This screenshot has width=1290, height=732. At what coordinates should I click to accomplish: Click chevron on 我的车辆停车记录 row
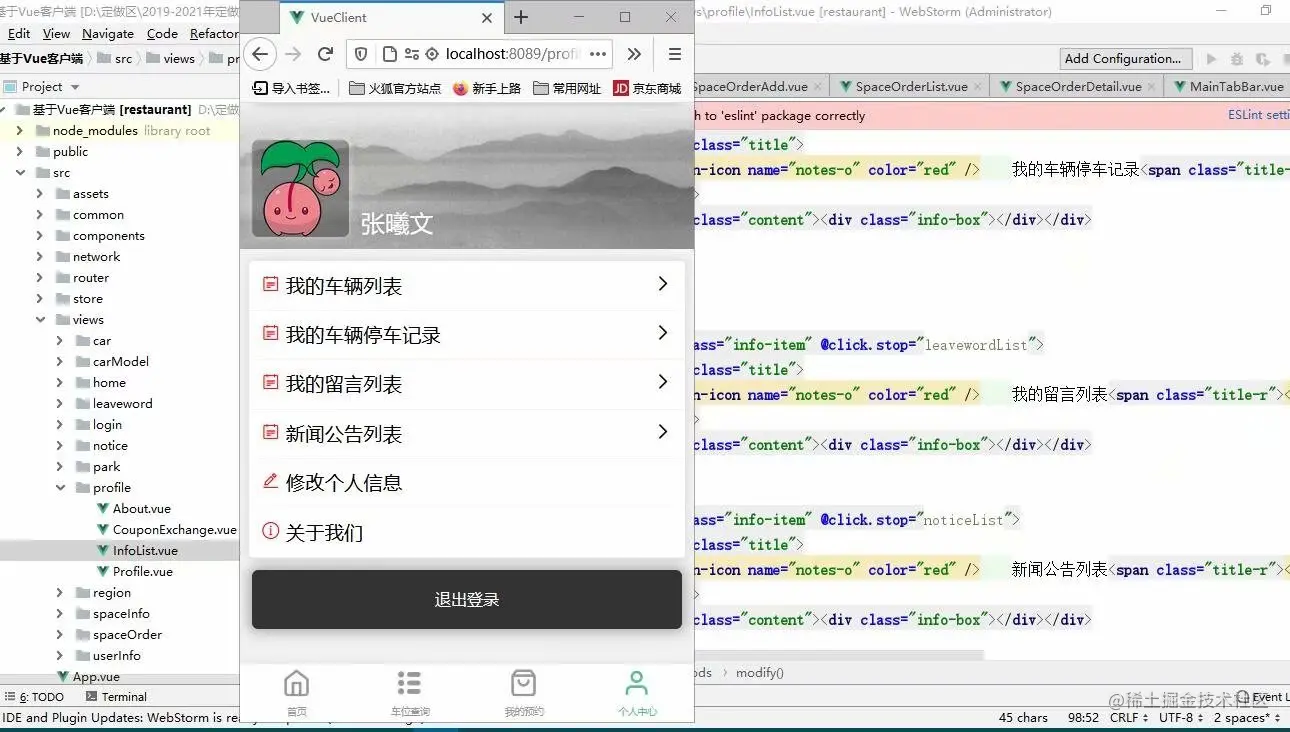click(662, 333)
